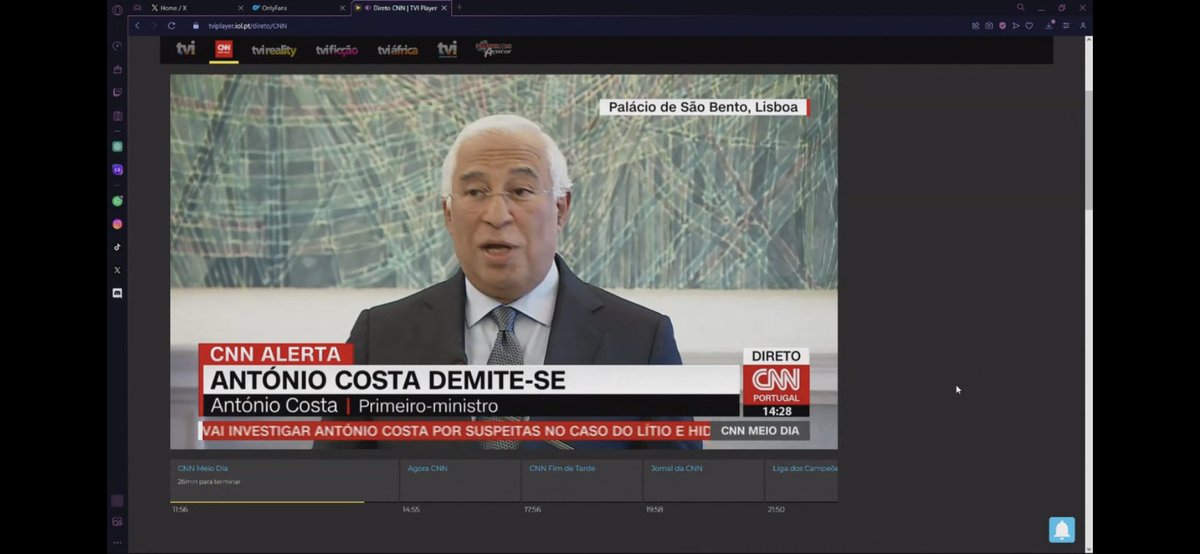Open the downloads icon in the toolbar
The width and height of the screenshot is (1200, 554).
tap(1050, 25)
